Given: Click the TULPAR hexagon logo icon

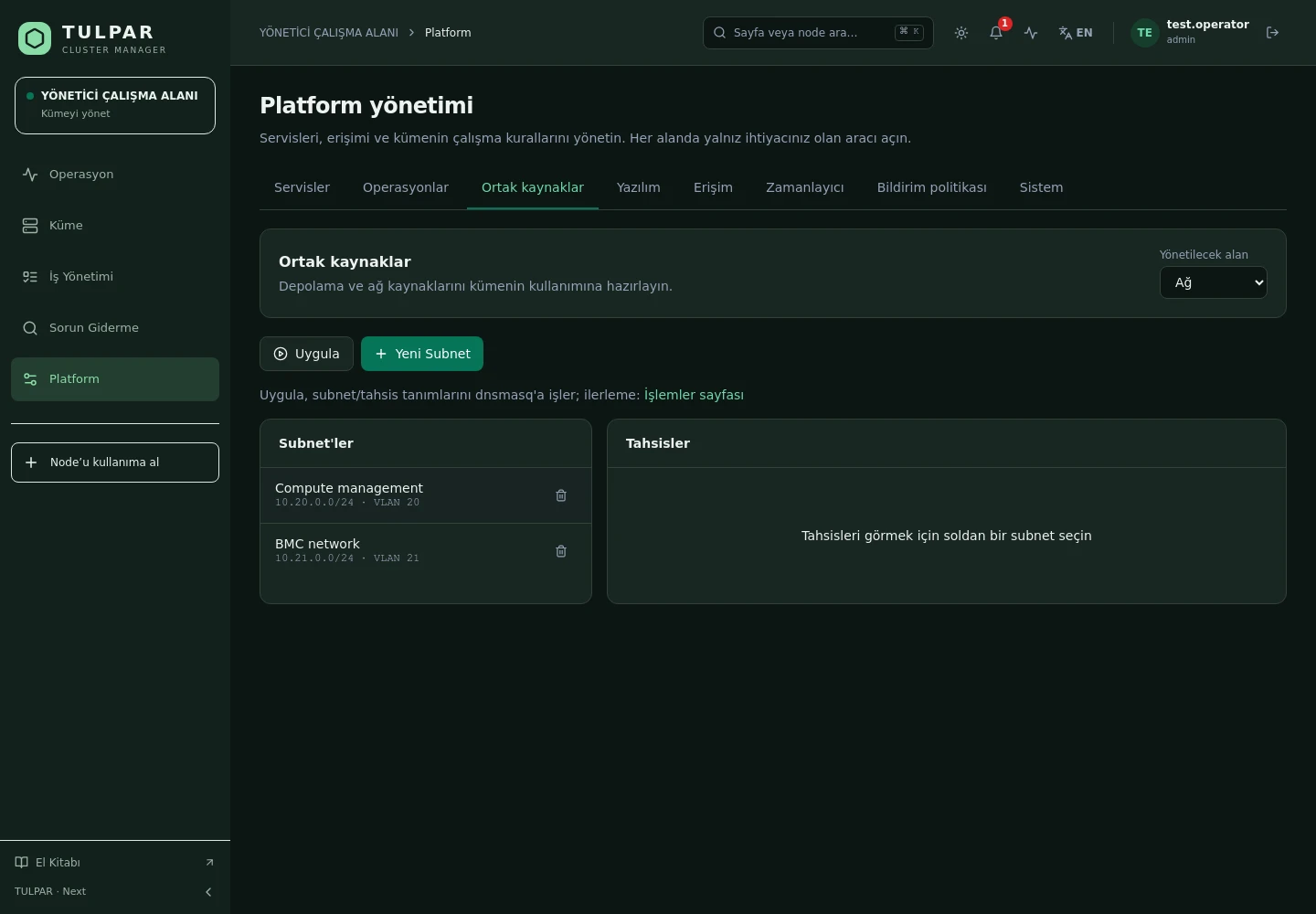Looking at the screenshot, I should 35,38.
